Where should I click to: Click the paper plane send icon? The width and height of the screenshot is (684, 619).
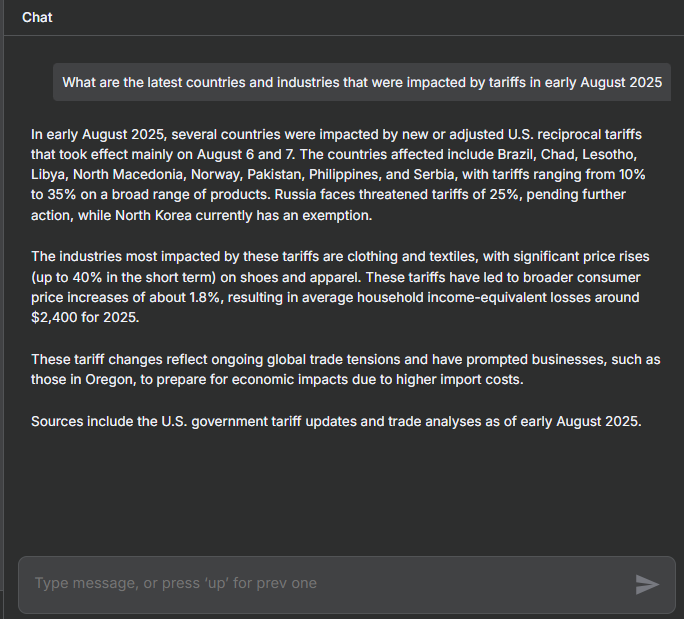(647, 585)
